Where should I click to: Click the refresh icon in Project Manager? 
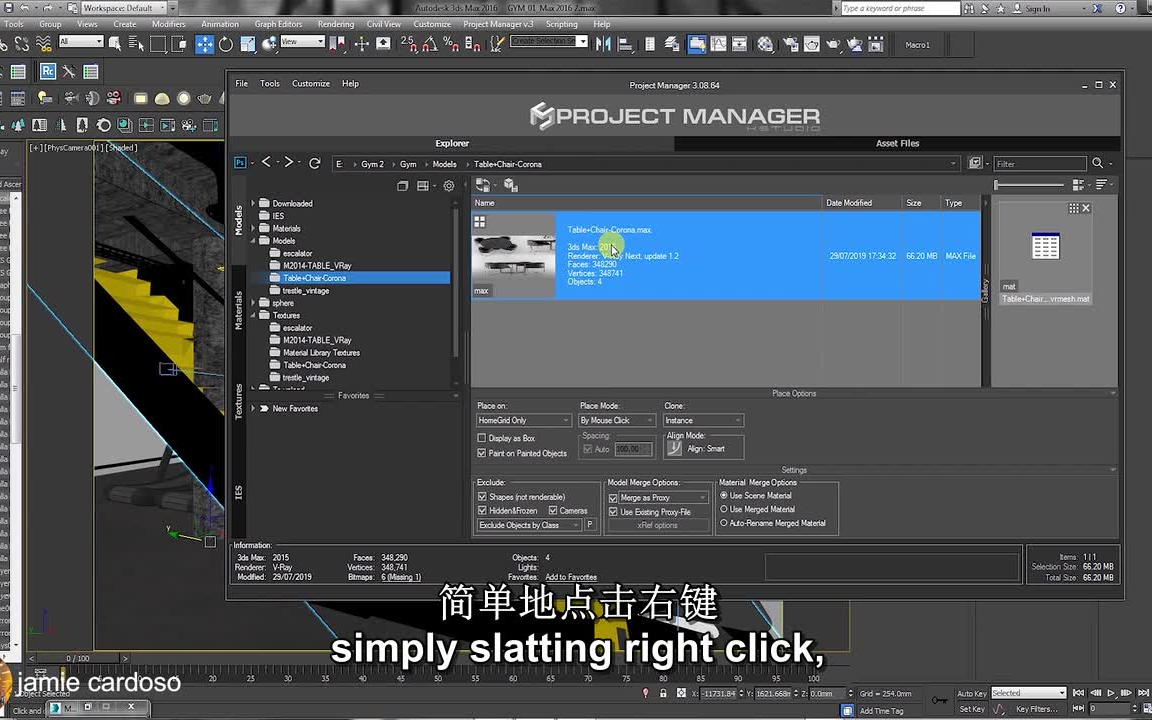click(x=314, y=163)
